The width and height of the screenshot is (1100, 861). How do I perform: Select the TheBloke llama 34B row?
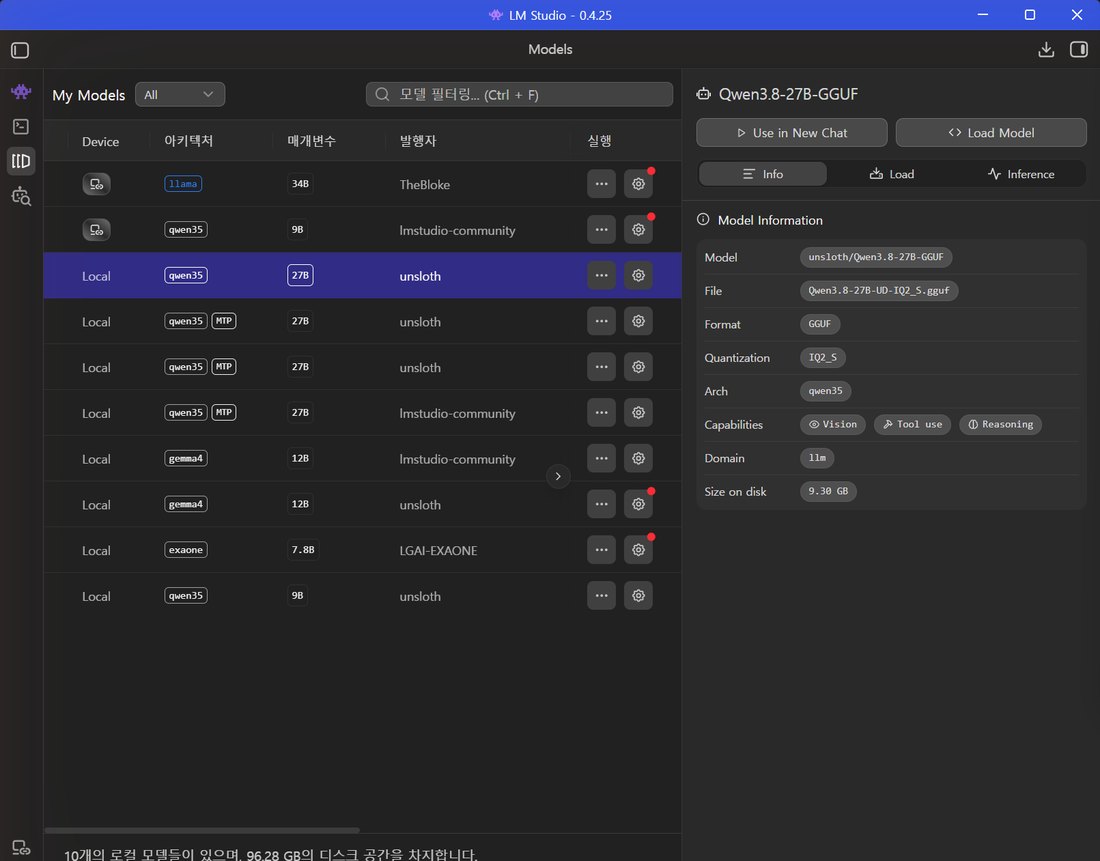click(x=362, y=184)
